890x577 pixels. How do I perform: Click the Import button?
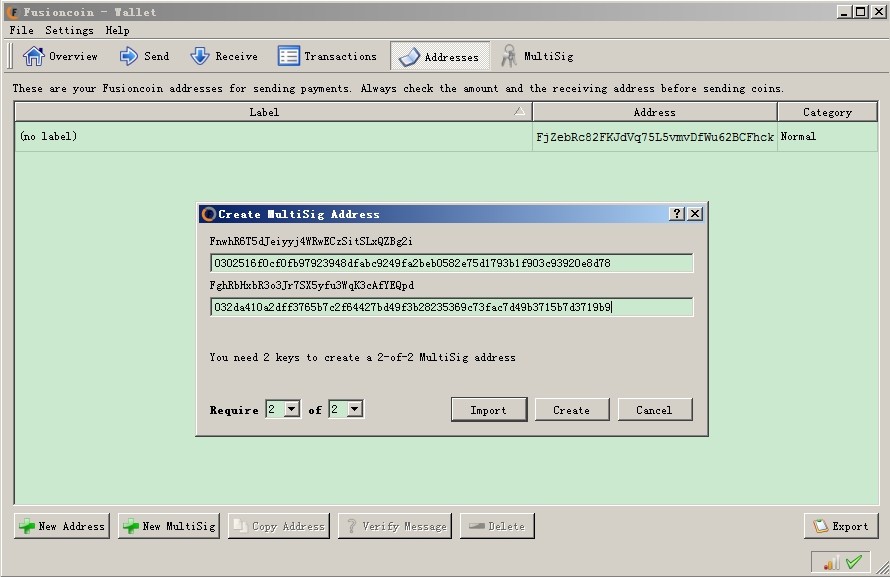tap(489, 410)
